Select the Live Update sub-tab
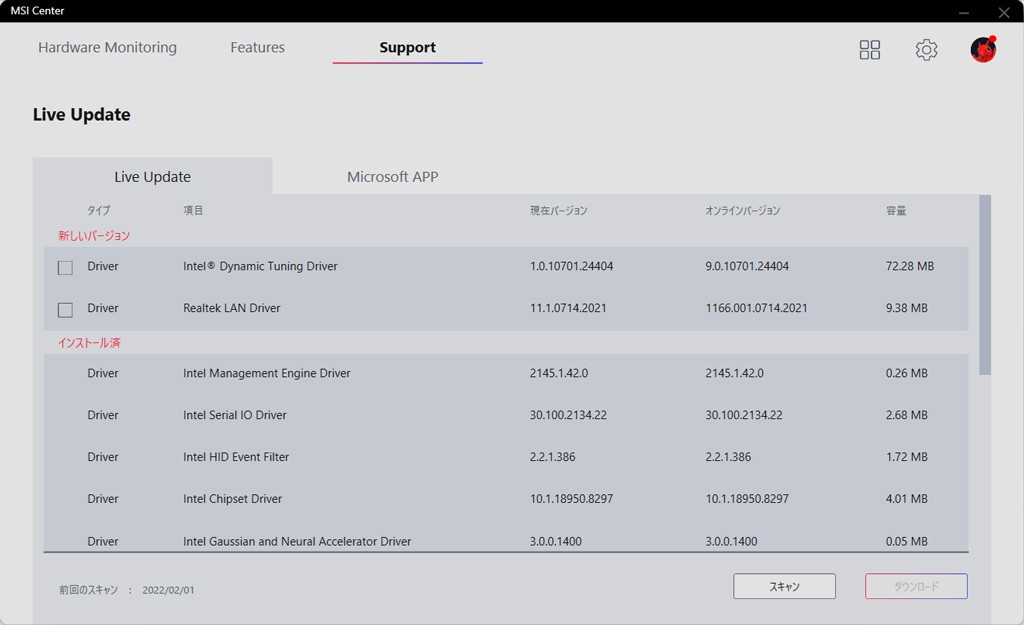This screenshot has width=1024, height=625. (x=152, y=177)
